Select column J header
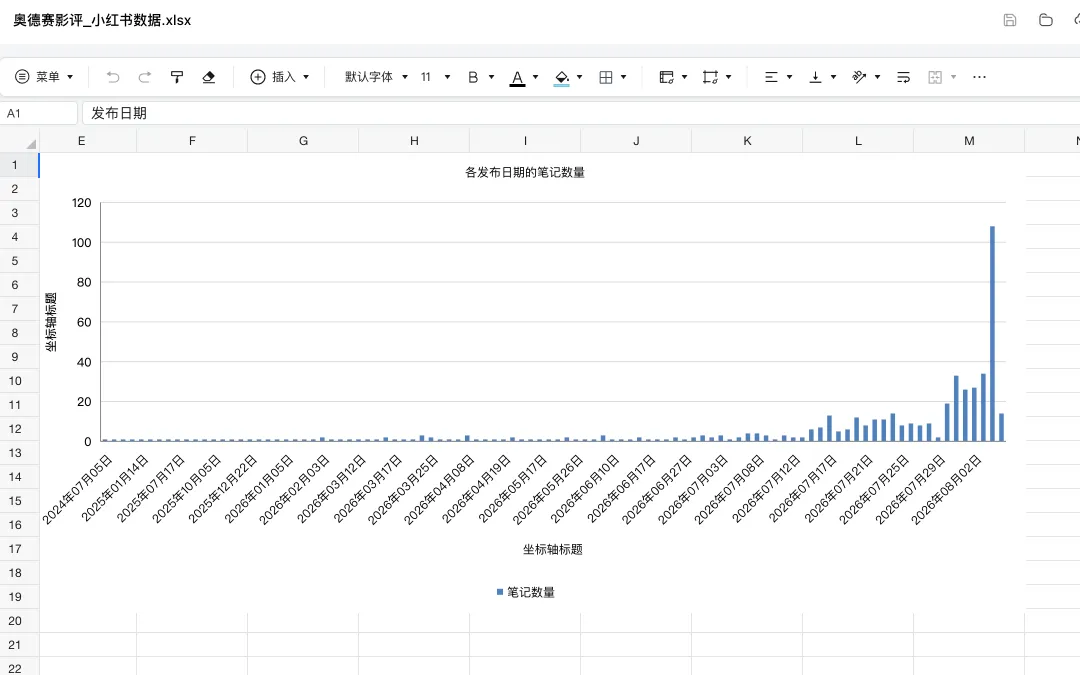The width and height of the screenshot is (1080, 675). pyautogui.click(x=636, y=141)
